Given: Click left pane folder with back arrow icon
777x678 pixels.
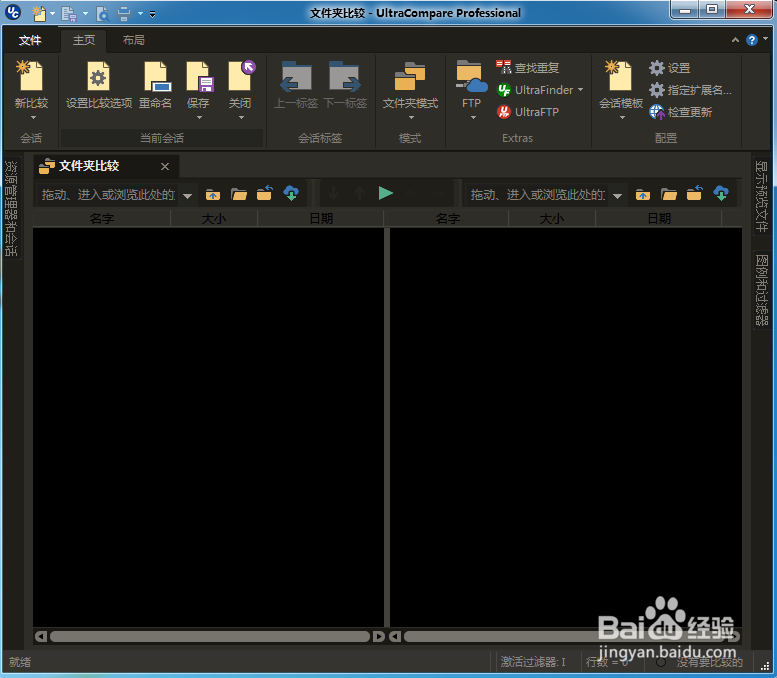Looking at the screenshot, I should pyautogui.click(x=265, y=193).
